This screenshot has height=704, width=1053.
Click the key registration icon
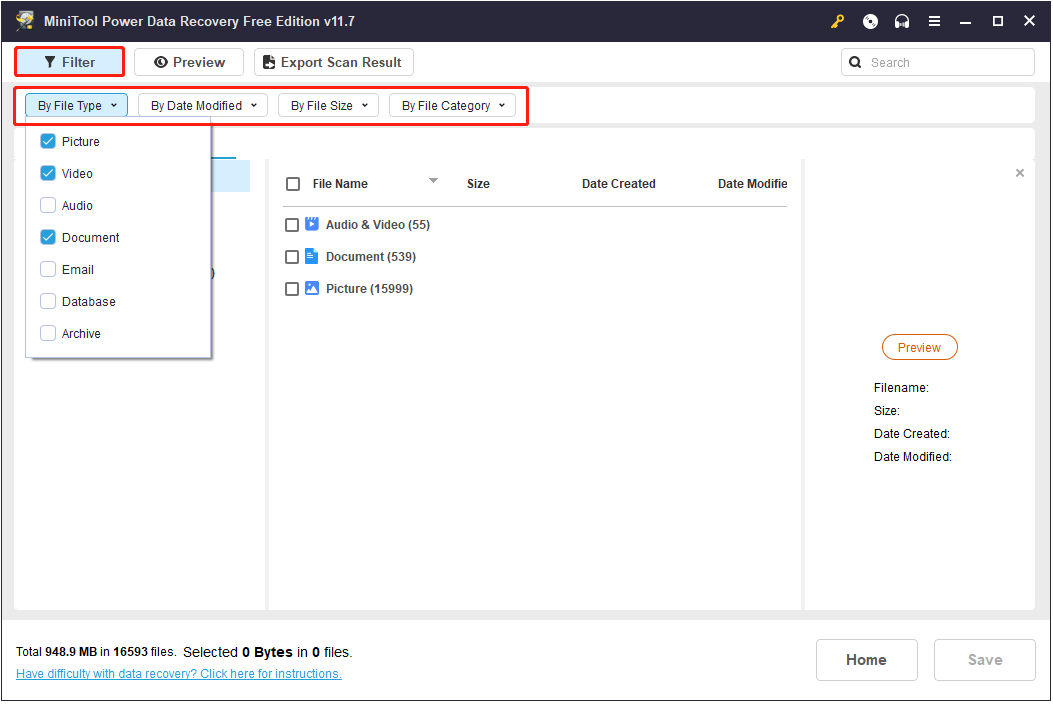(x=837, y=21)
